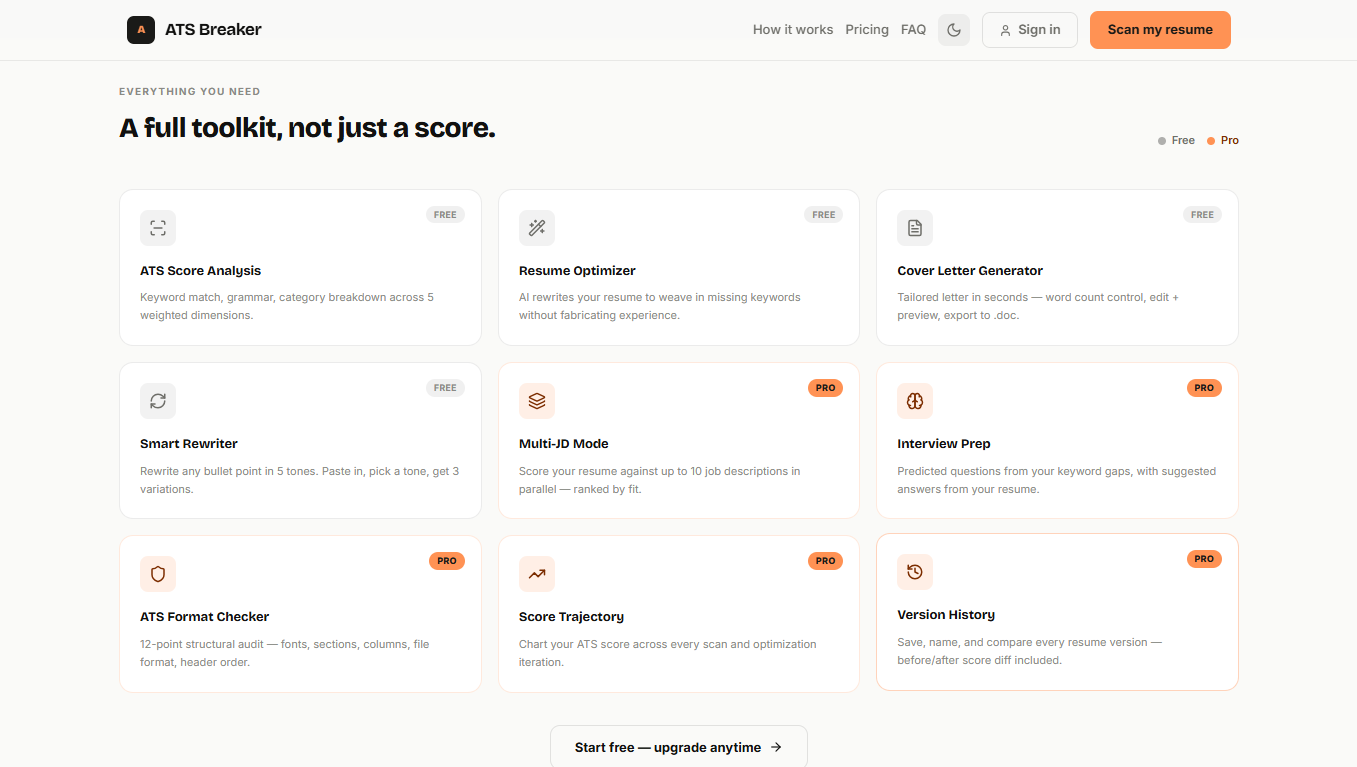Click the ATS Format Checker title

tap(204, 617)
